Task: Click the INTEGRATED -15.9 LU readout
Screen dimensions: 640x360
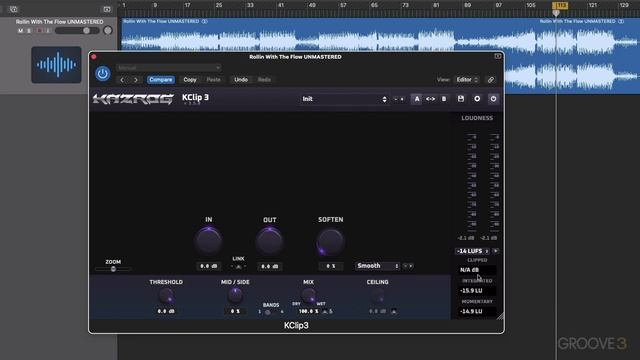Action: [x=477, y=291]
